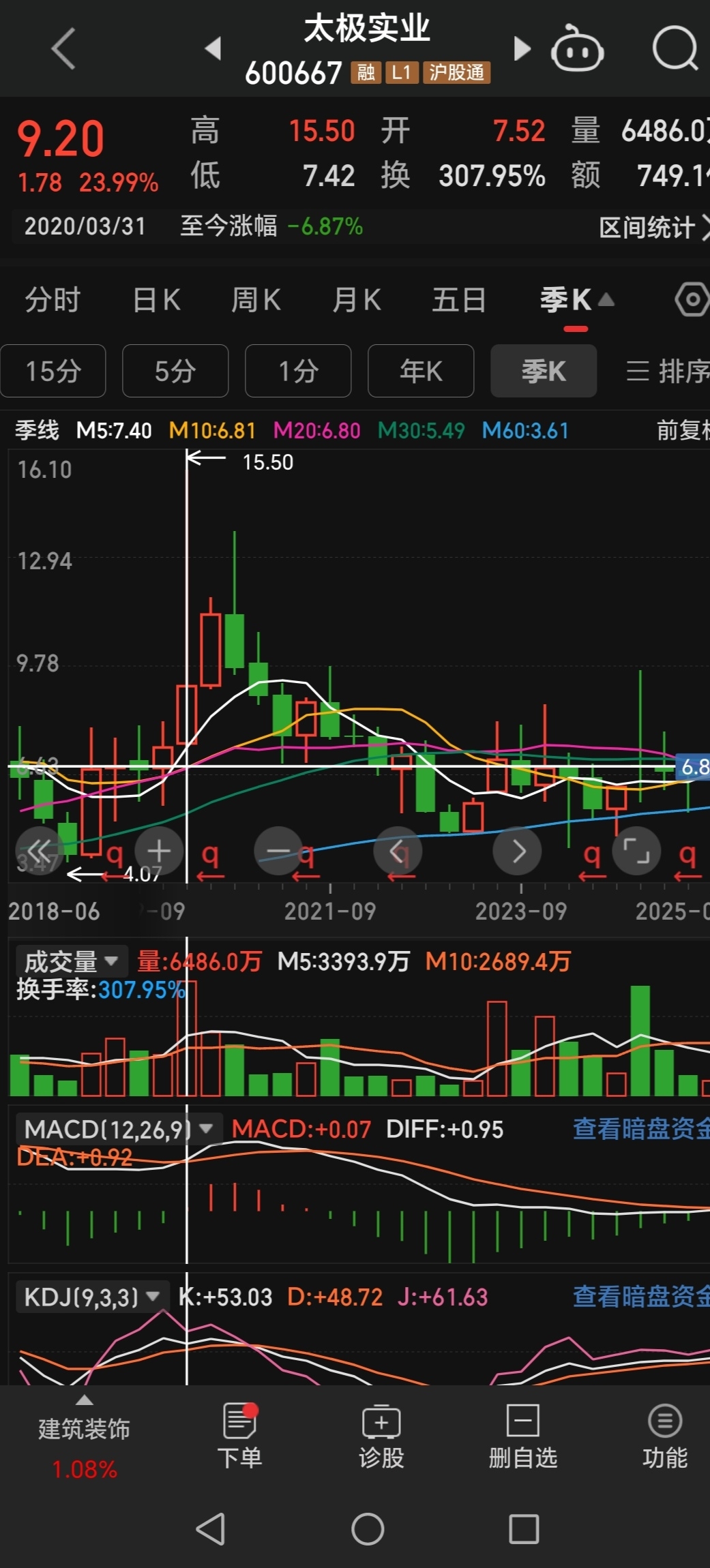
Task: Tap M5:7.40 moving average label
Action: (114, 430)
